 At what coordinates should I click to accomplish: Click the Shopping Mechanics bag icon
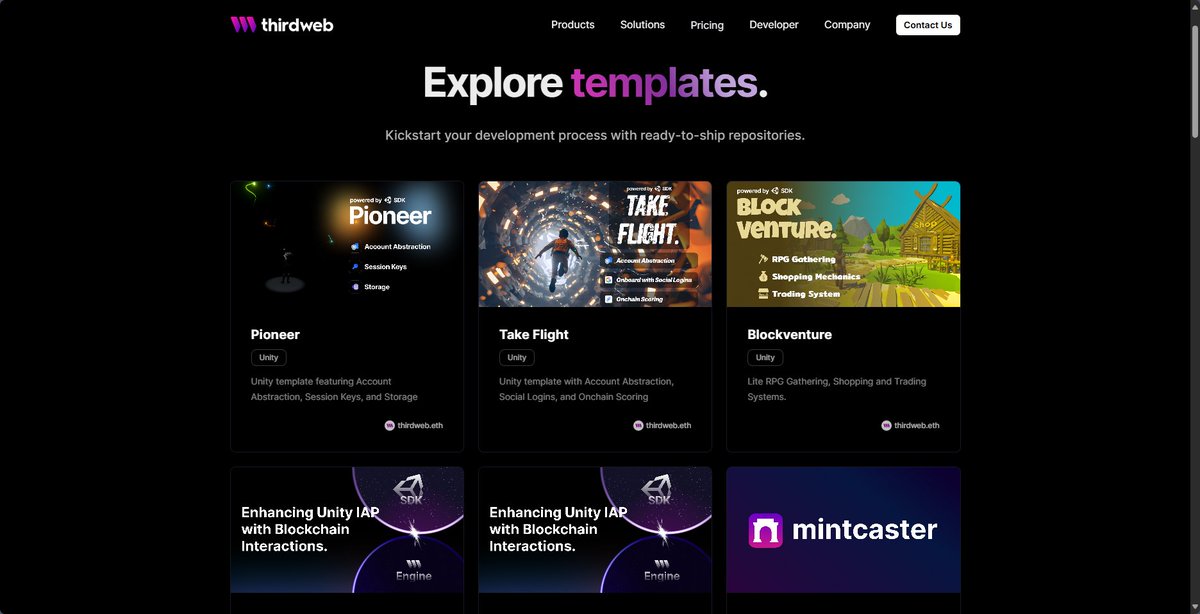point(763,276)
